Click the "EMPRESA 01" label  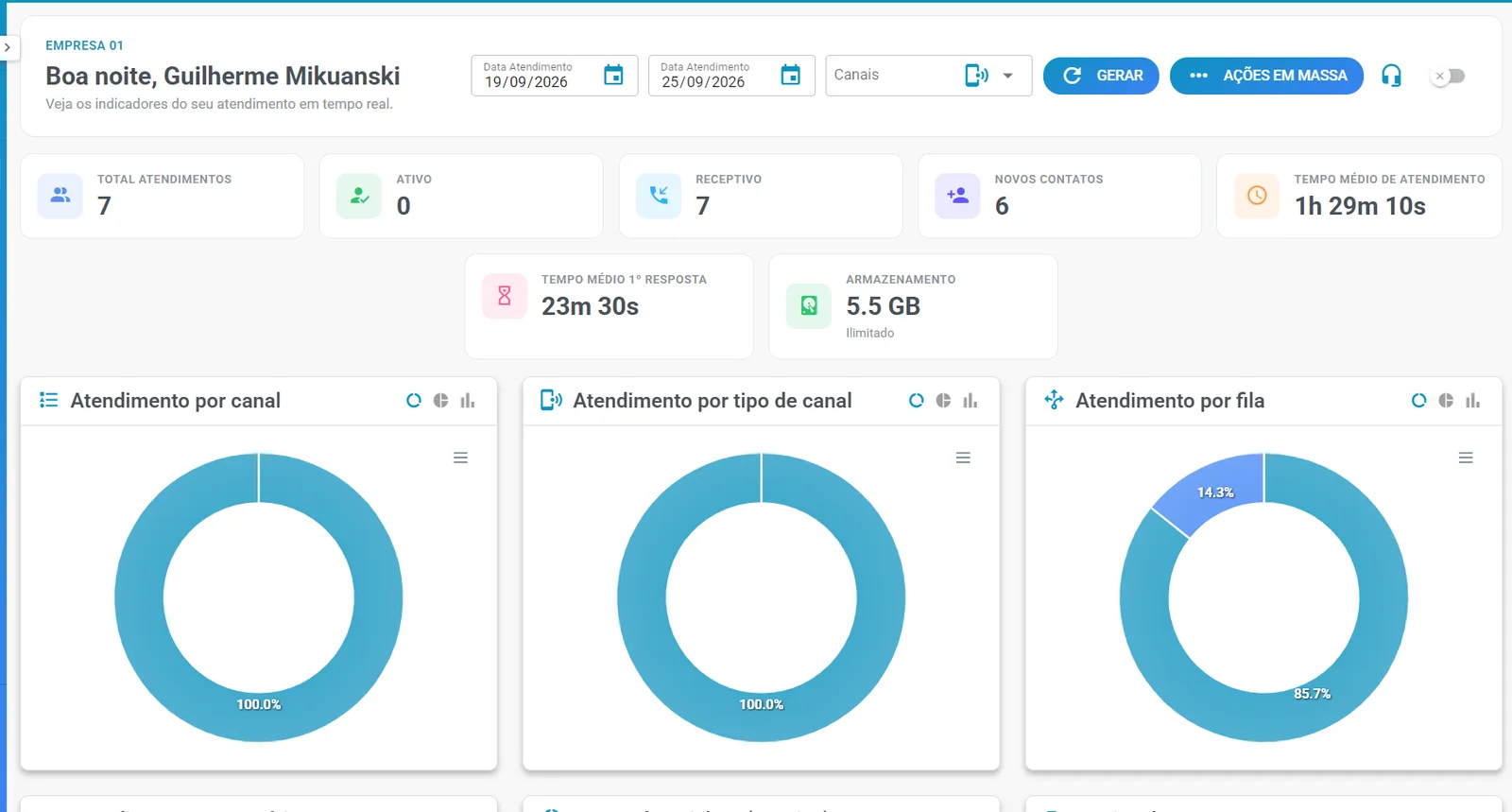(84, 45)
